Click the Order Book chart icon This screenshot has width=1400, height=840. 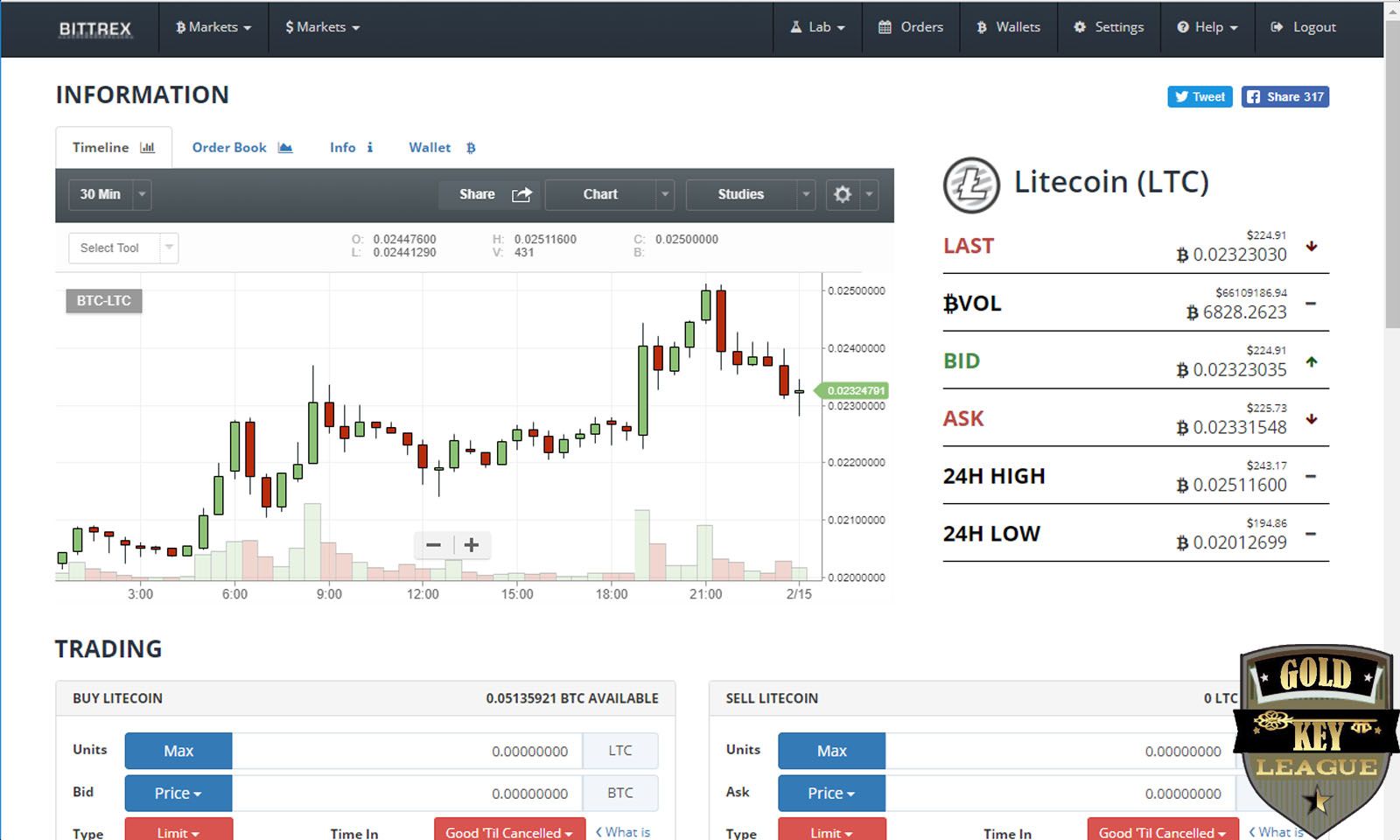[285, 147]
